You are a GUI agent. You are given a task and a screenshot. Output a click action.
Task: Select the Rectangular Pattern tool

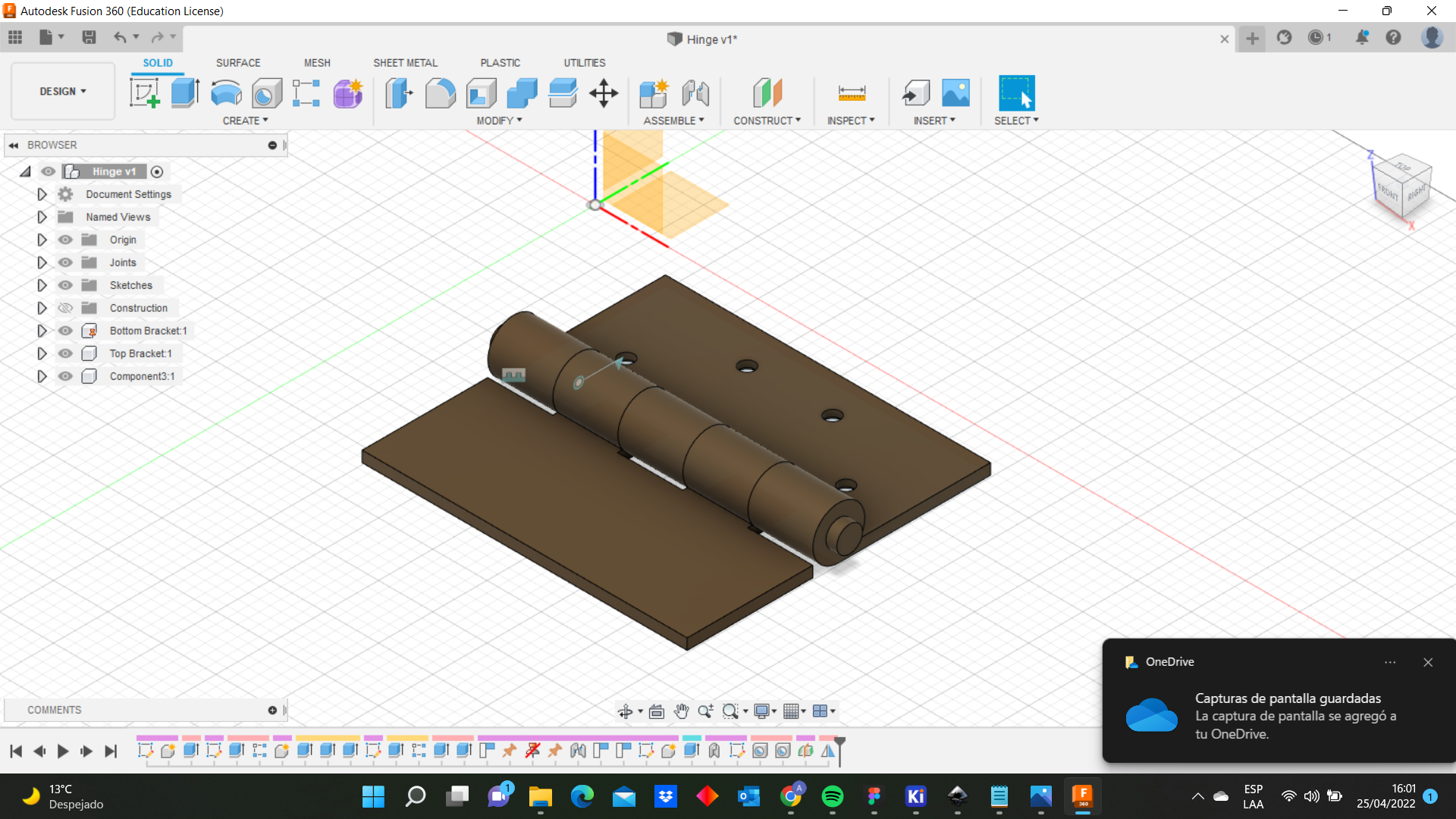pyautogui.click(x=306, y=93)
